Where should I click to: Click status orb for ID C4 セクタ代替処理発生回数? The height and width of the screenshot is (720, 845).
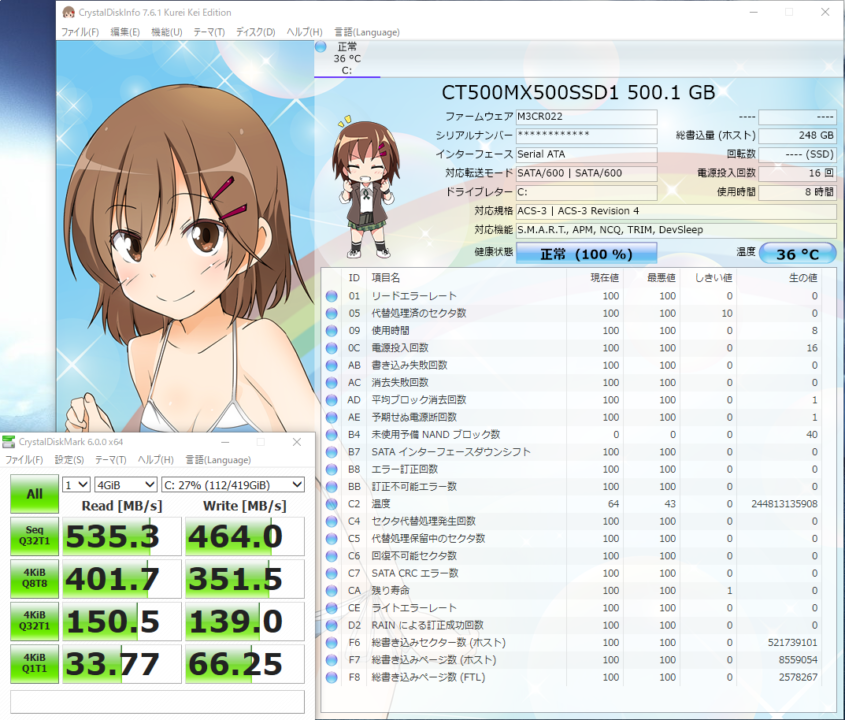(x=331, y=521)
